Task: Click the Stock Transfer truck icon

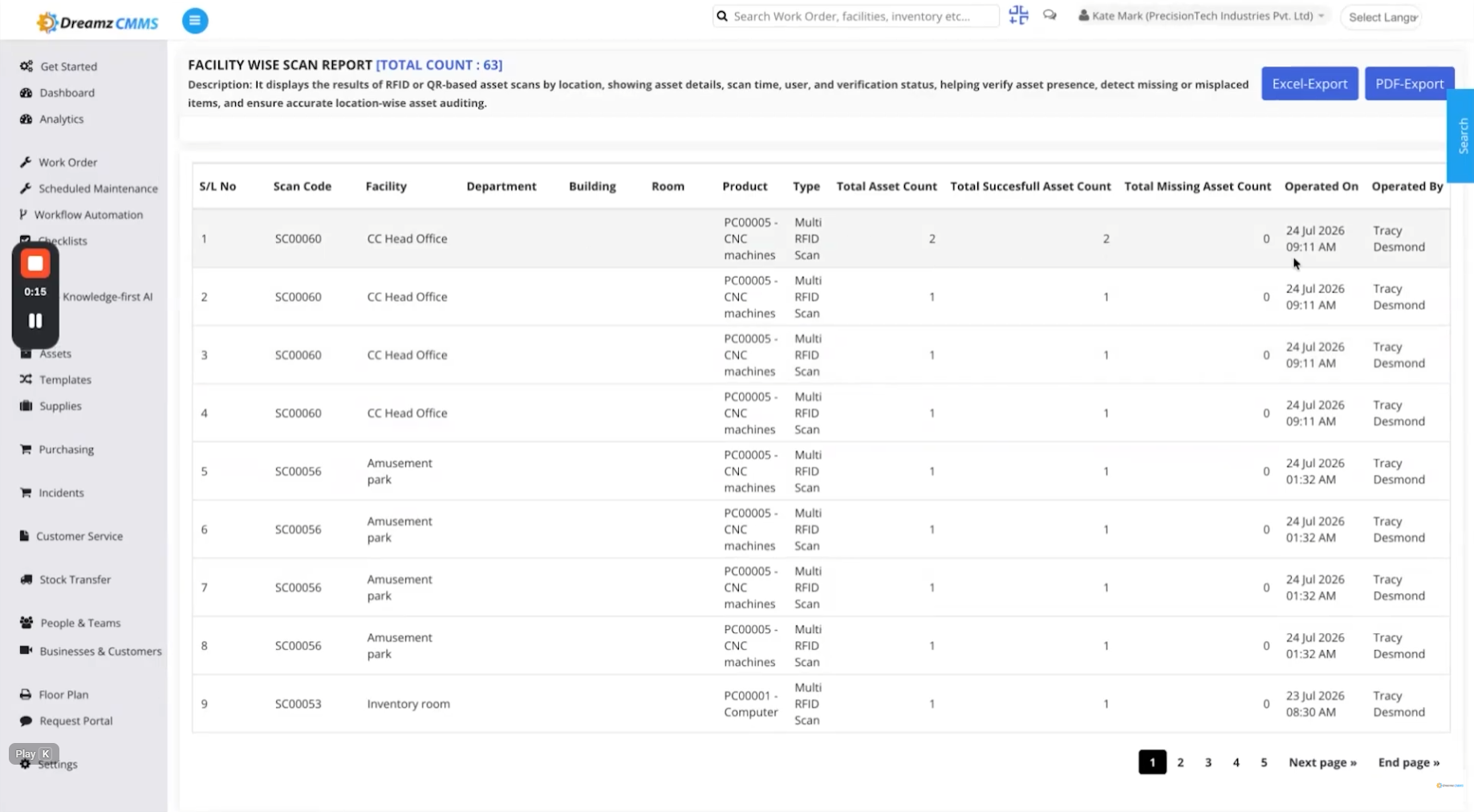Action: click(x=26, y=579)
